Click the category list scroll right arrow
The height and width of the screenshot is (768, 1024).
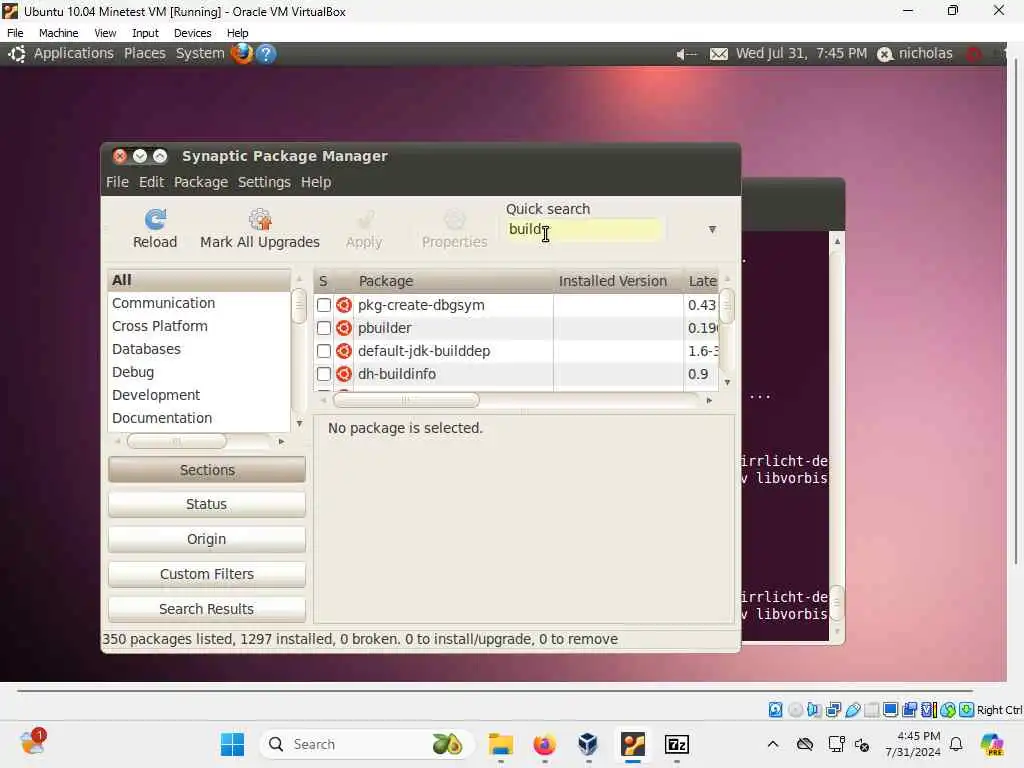coord(281,441)
